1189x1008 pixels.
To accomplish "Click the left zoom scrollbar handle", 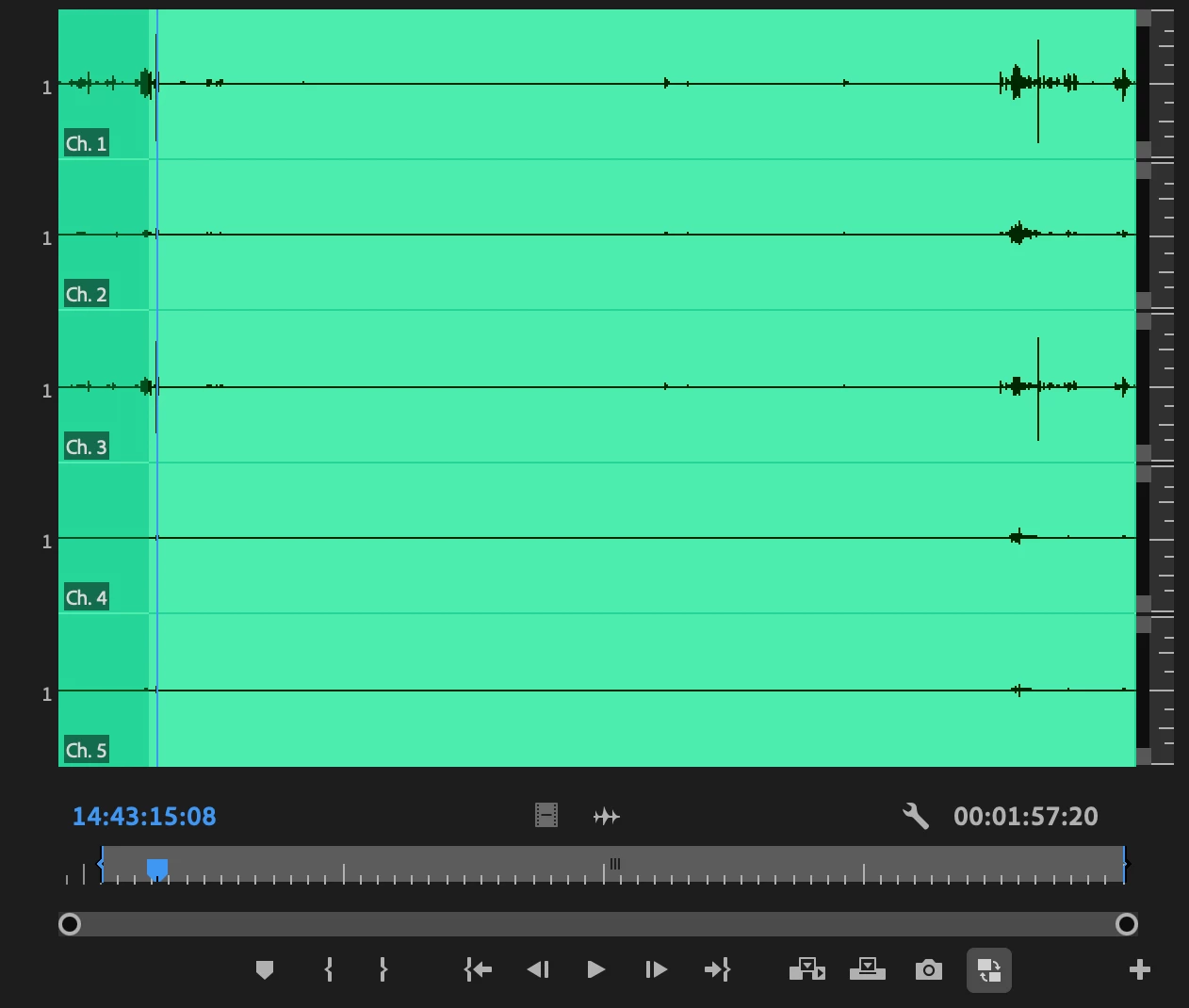I will pos(70,924).
